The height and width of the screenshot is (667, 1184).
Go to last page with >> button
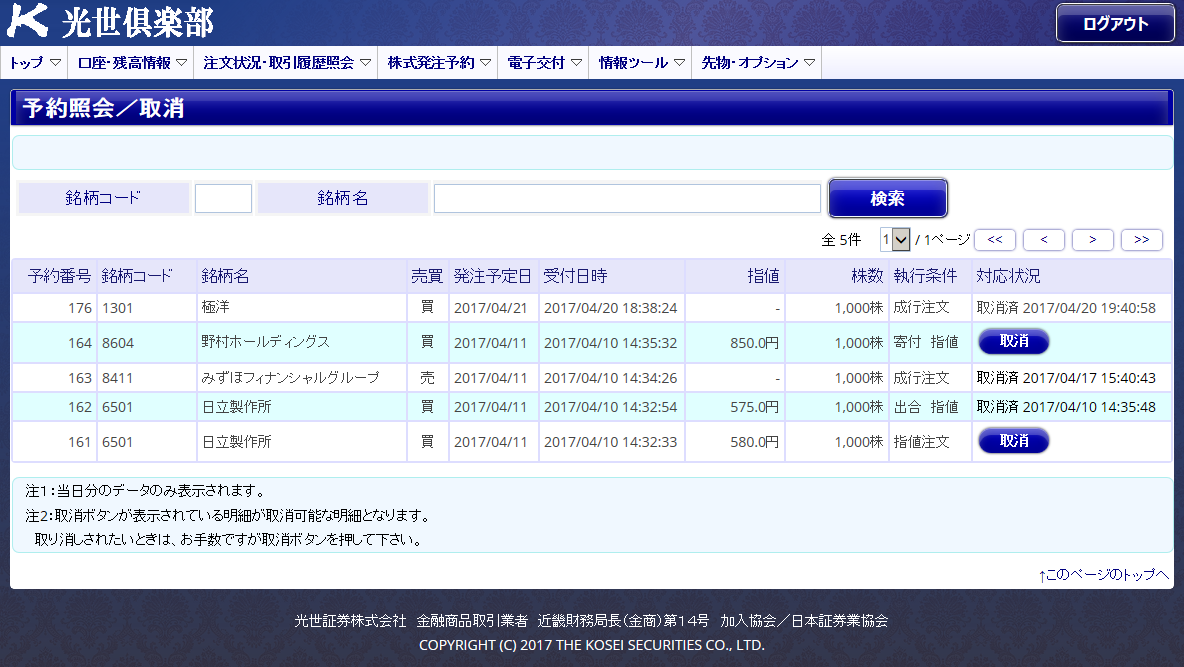pos(1142,239)
